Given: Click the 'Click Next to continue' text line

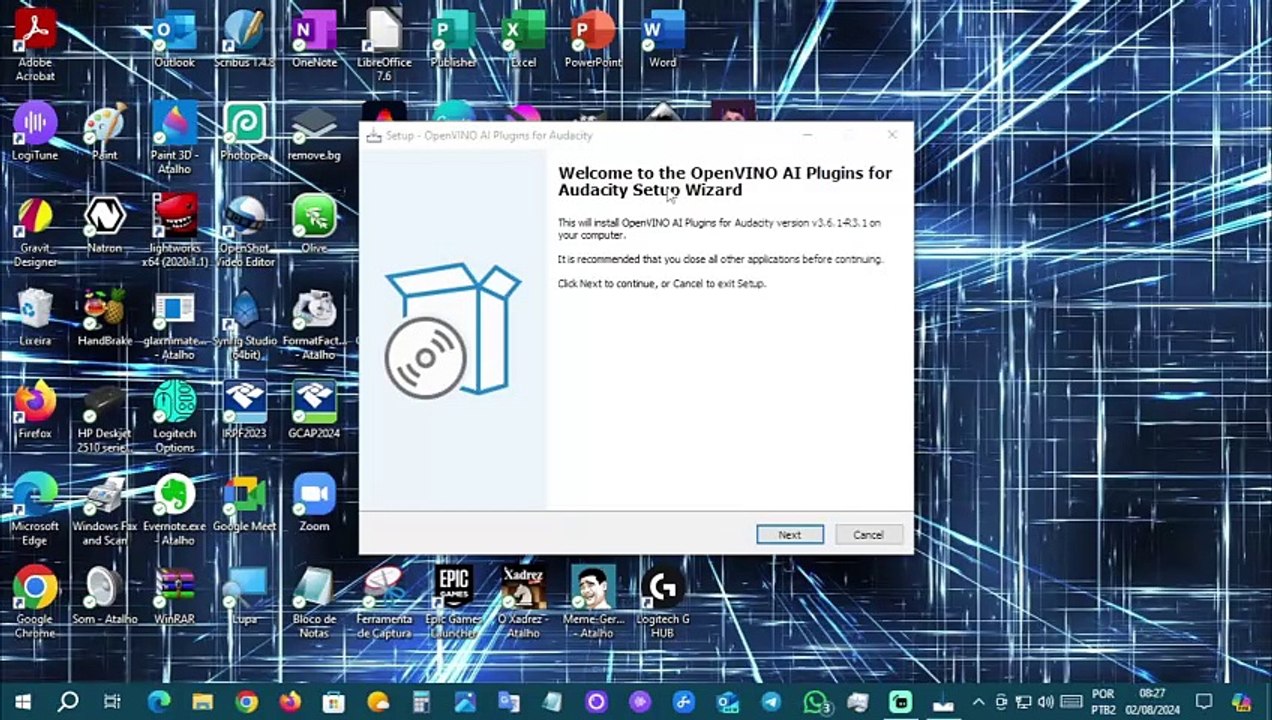Looking at the screenshot, I should coord(661,284).
